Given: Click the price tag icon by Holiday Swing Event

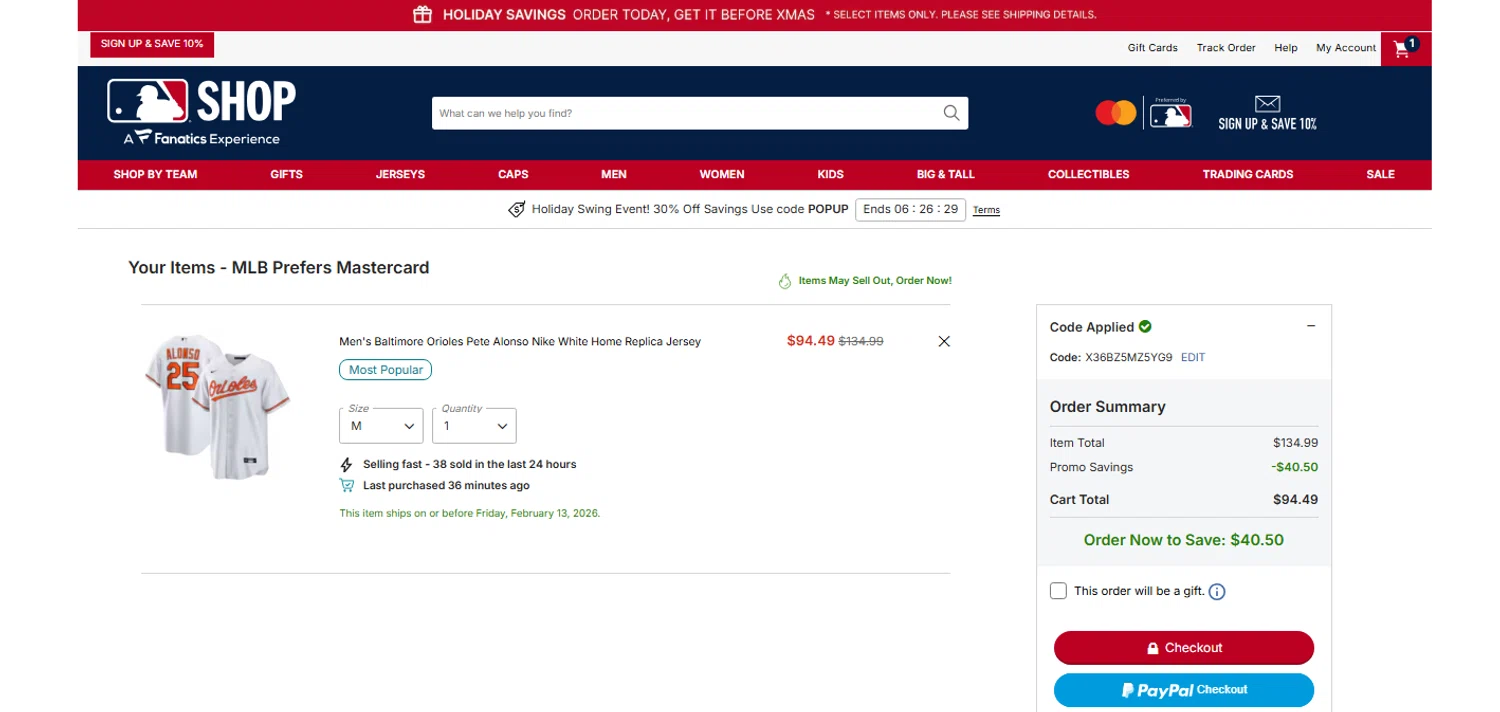Looking at the screenshot, I should tap(517, 210).
